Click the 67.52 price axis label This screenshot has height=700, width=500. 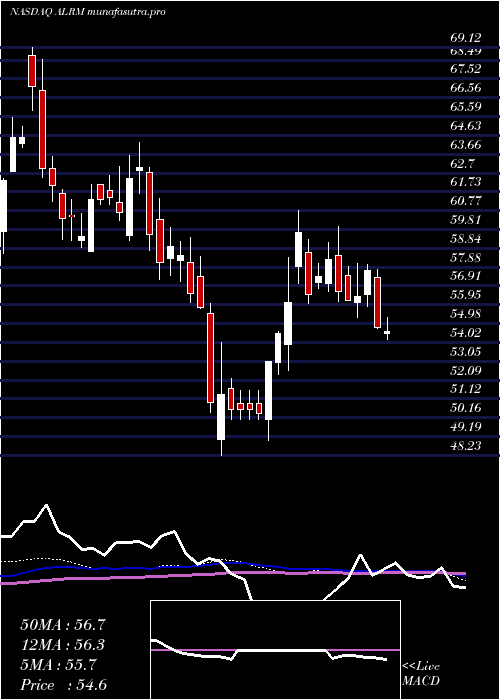[x=466, y=69]
